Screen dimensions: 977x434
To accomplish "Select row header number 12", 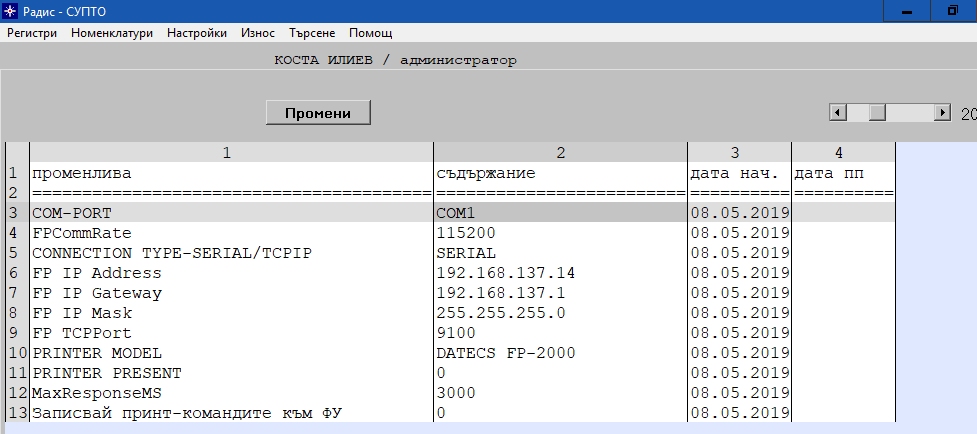I will [17, 393].
